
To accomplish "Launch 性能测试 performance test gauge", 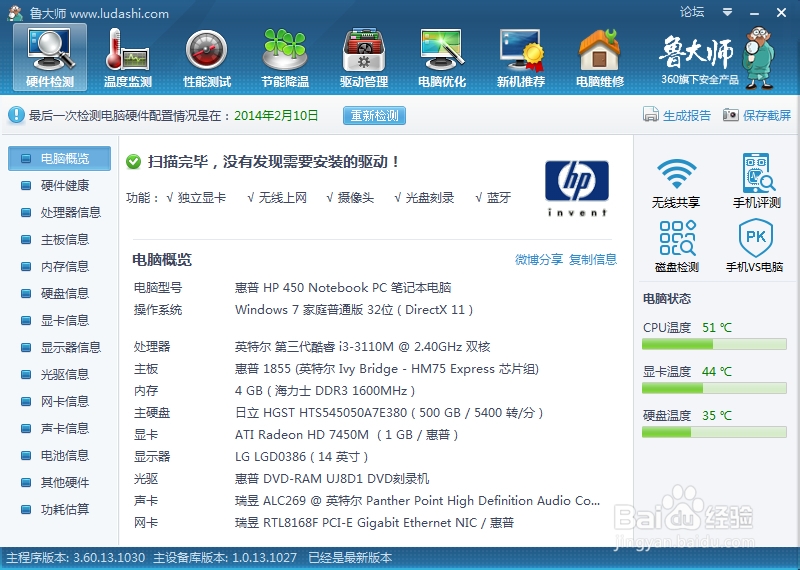I will (207, 58).
